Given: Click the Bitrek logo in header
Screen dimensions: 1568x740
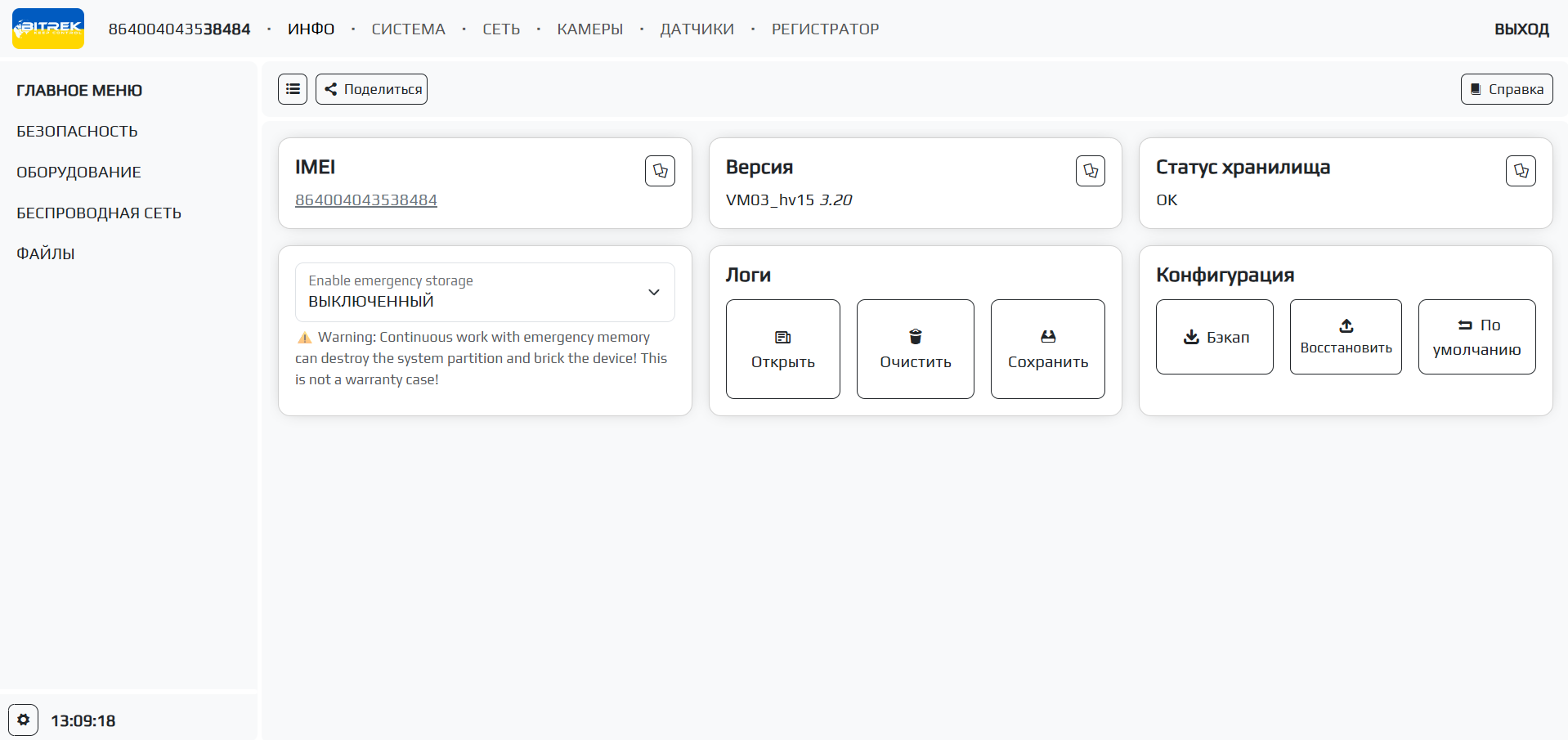Looking at the screenshot, I should [x=48, y=29].
